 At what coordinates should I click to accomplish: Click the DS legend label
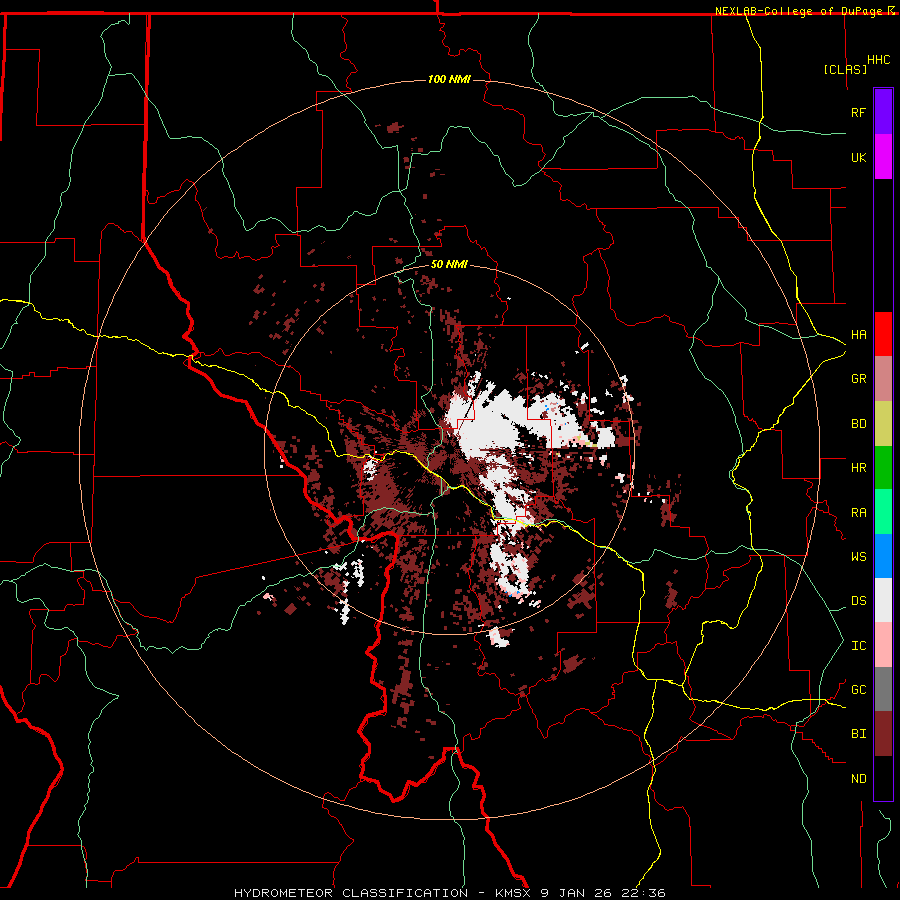coord(858,601)
